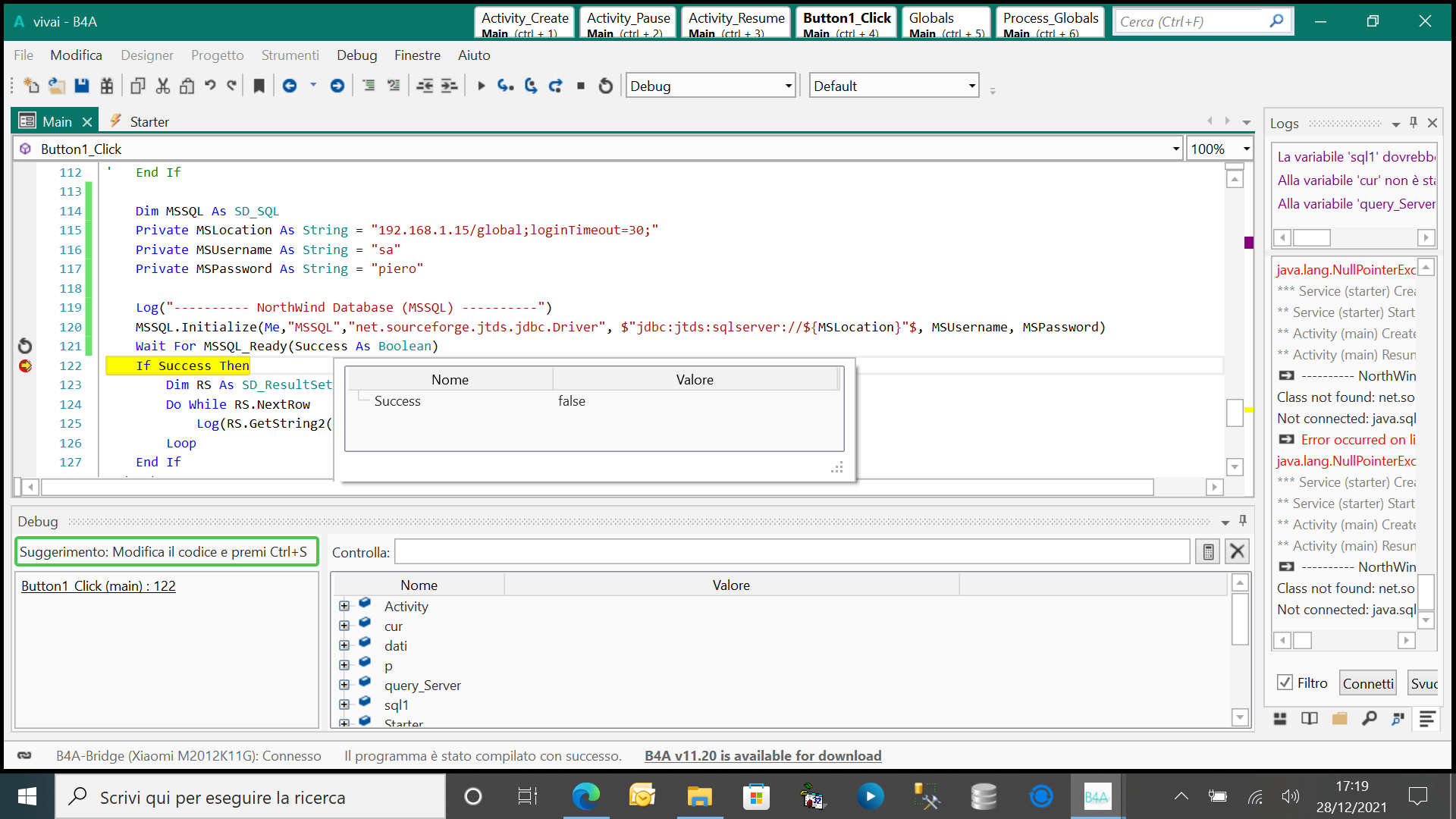Open the Finestre menu
This screenshot has height=819, width=1456.
417,55
